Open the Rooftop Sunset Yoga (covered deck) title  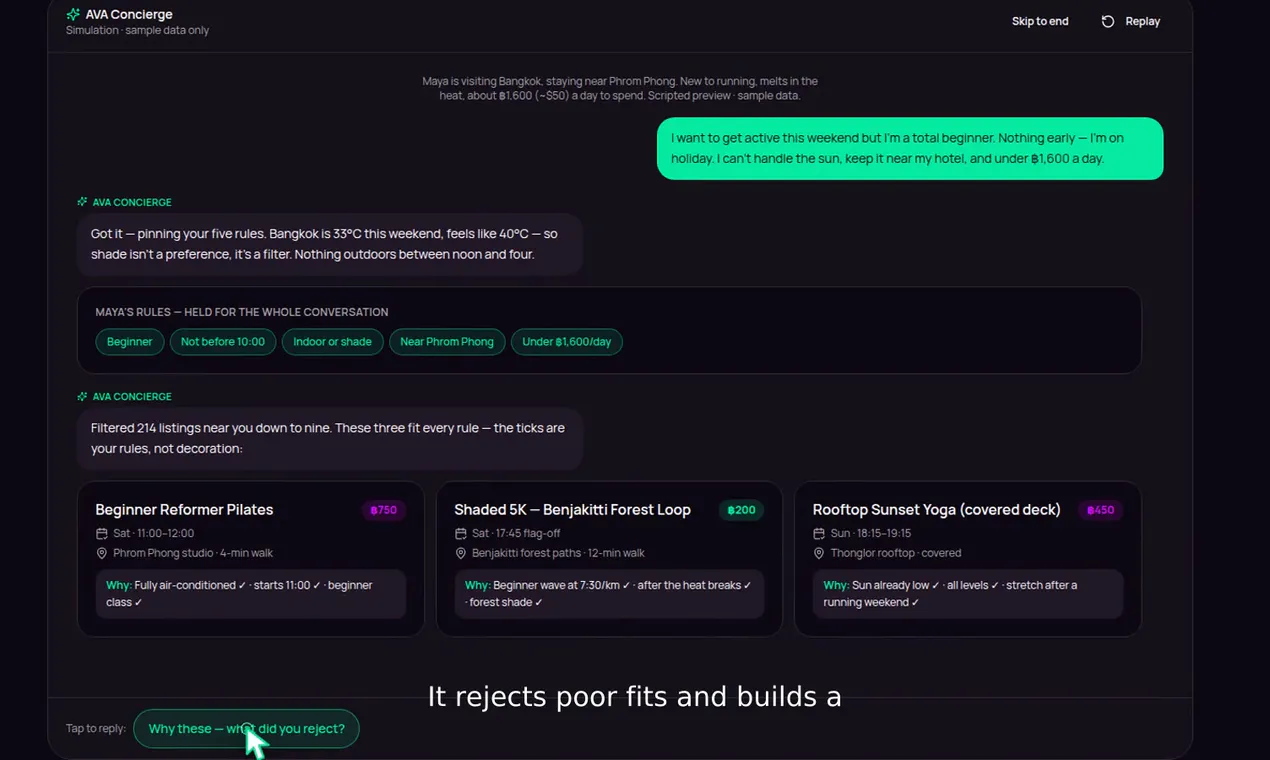[936, 510]
